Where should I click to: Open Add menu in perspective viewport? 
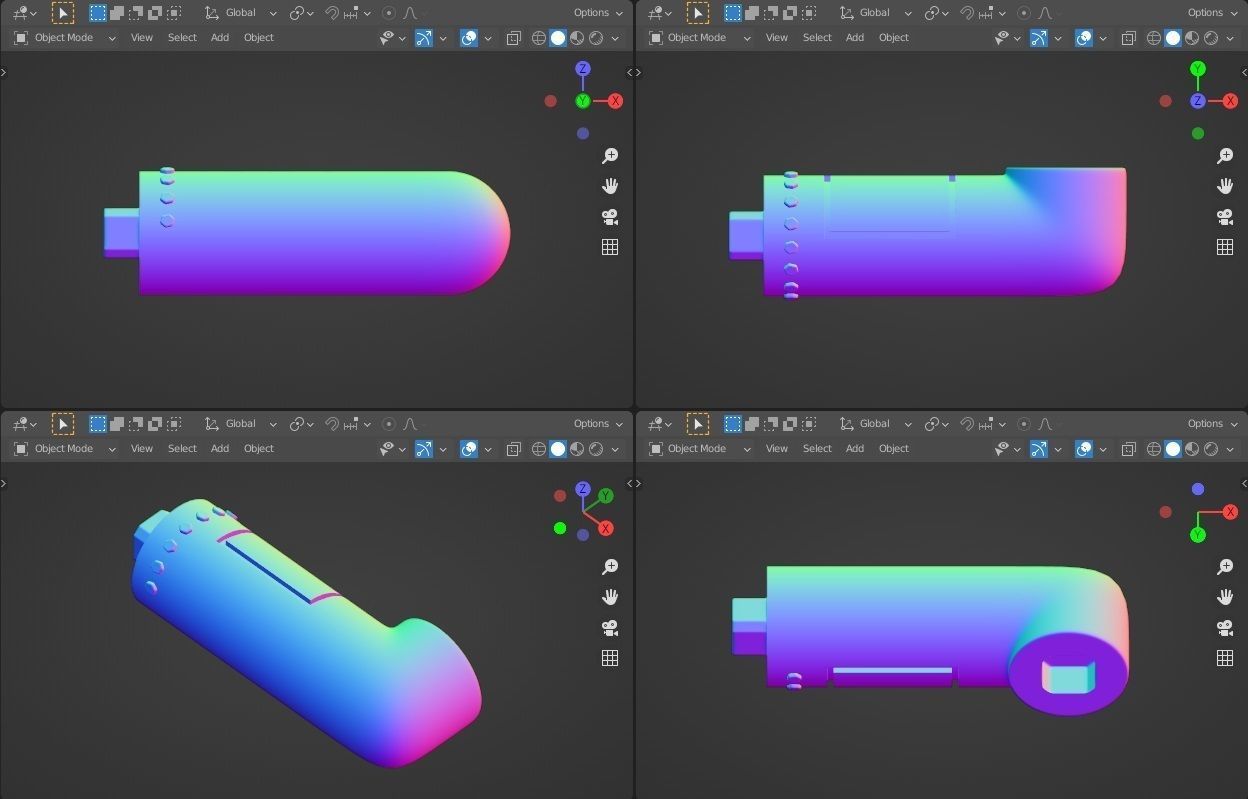220,449
